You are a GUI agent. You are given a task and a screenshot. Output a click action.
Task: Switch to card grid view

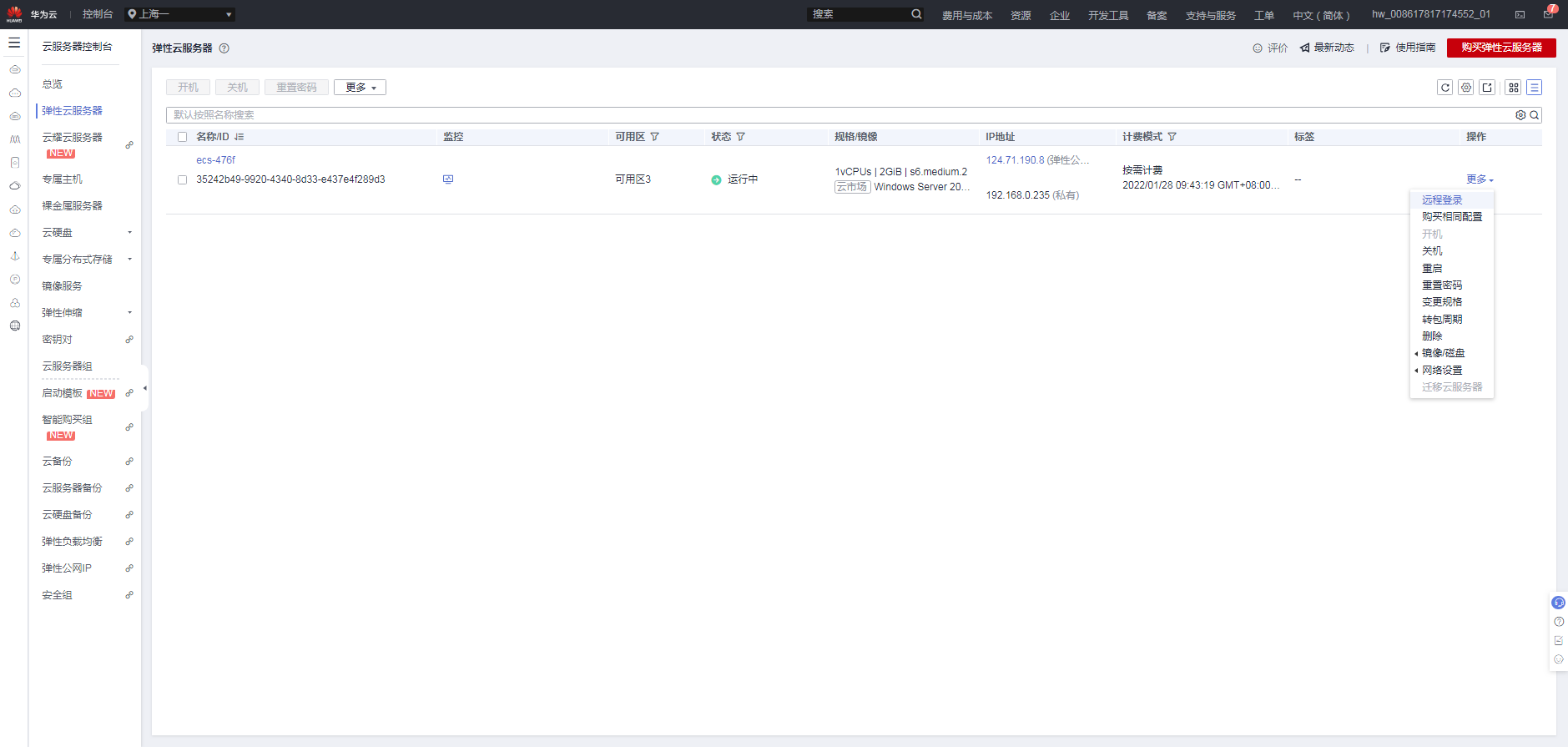click(1514, 88)
